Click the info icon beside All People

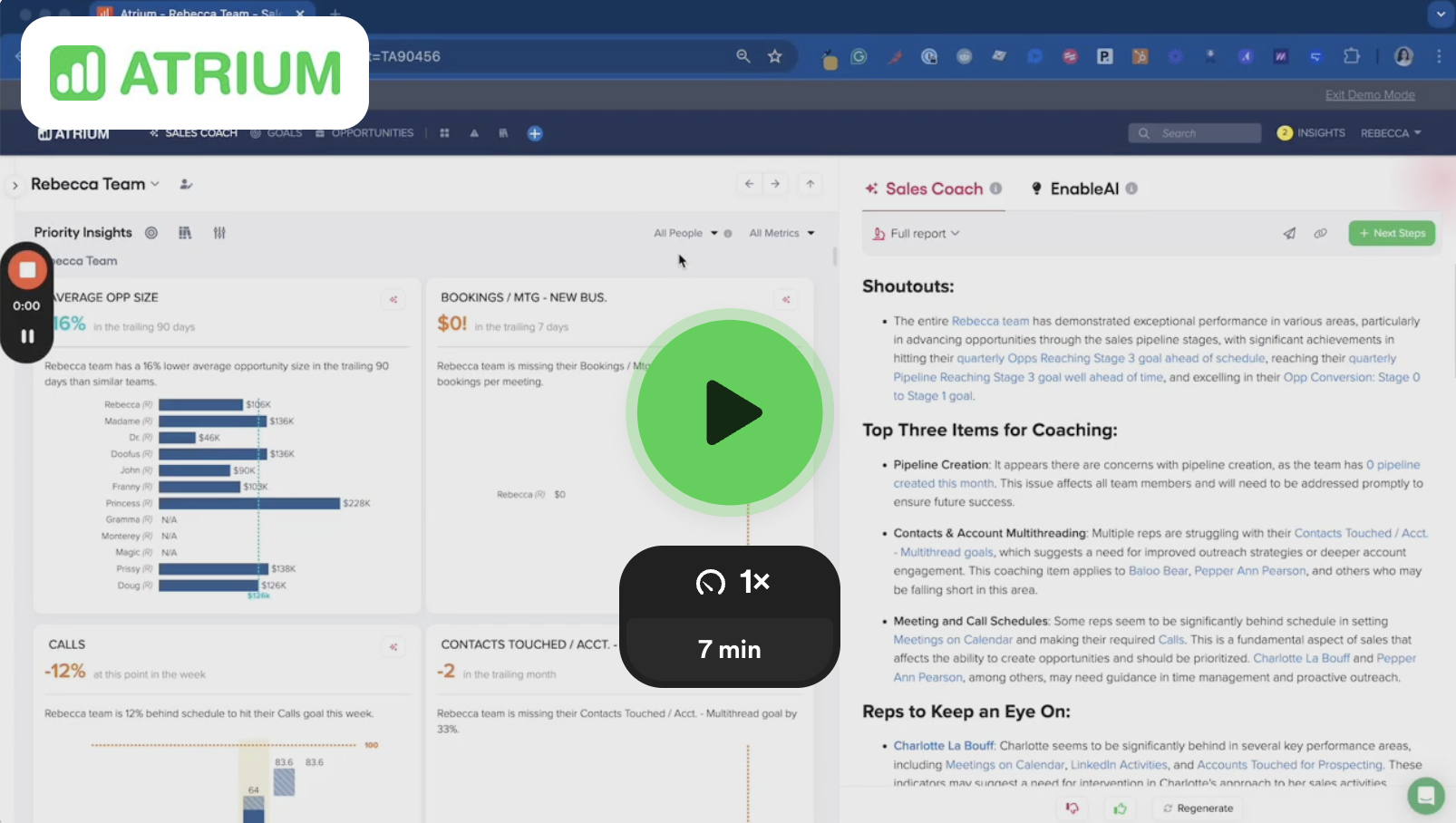coord(728,234)
